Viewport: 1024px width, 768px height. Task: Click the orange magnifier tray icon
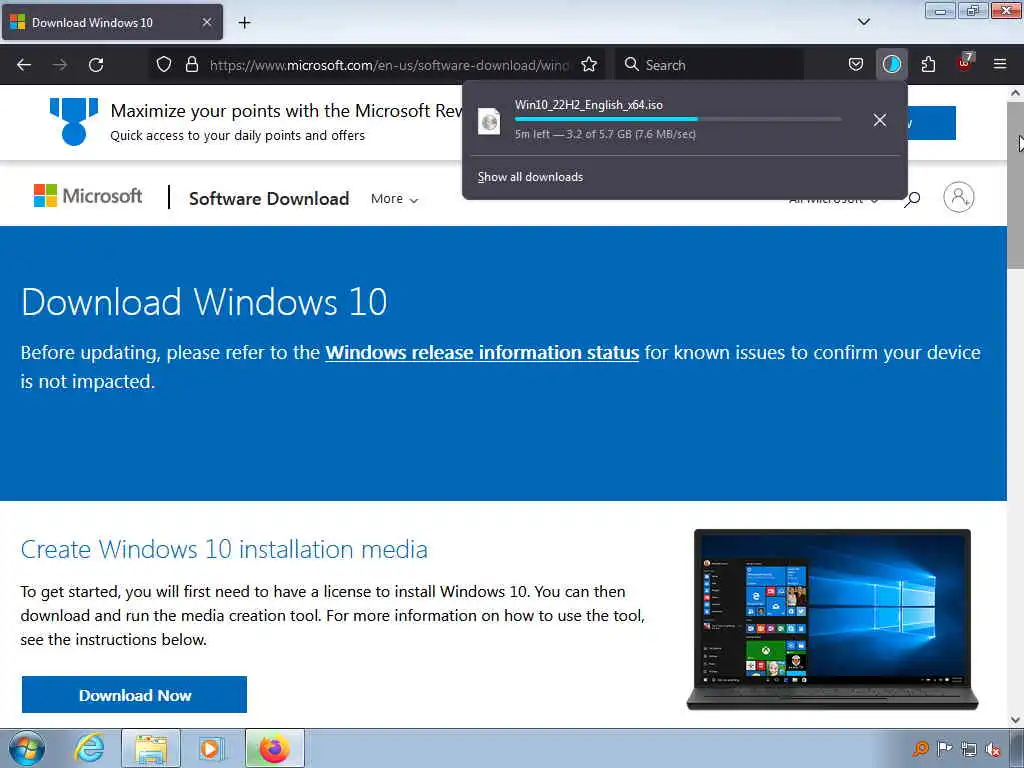921,749
